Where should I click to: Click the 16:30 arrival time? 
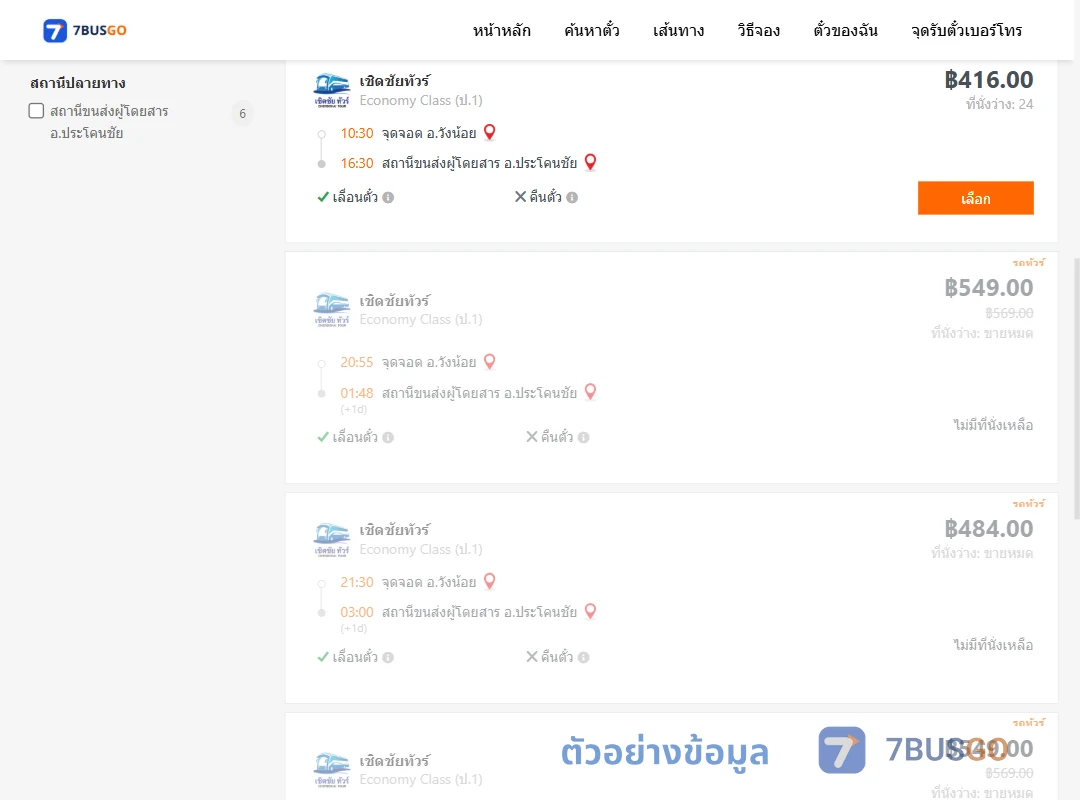(357, 163)
